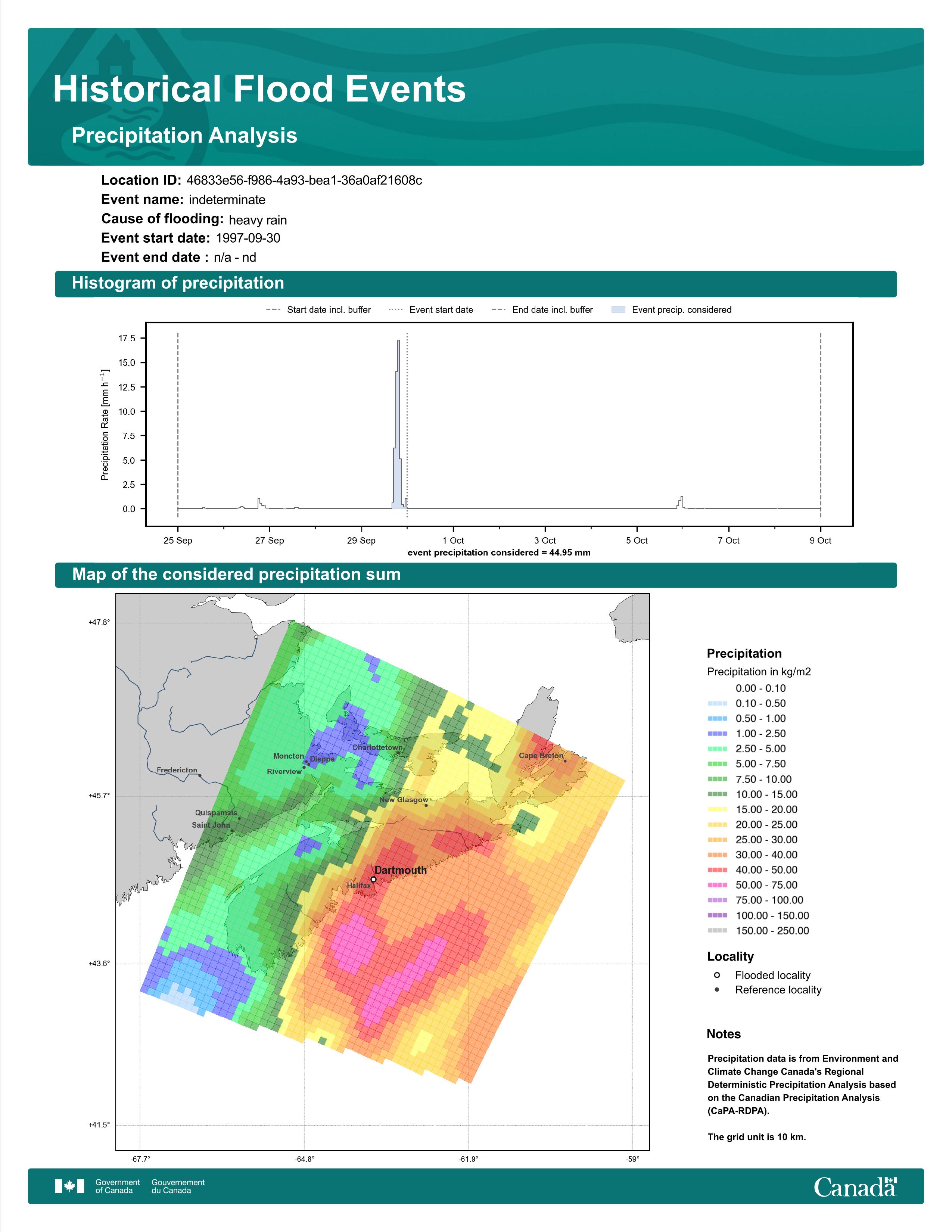The height and width of the screenshot is (1232, 952).
Task: Click the 'Start date incl. buffer' legend entry
Action: pos(319,310)
